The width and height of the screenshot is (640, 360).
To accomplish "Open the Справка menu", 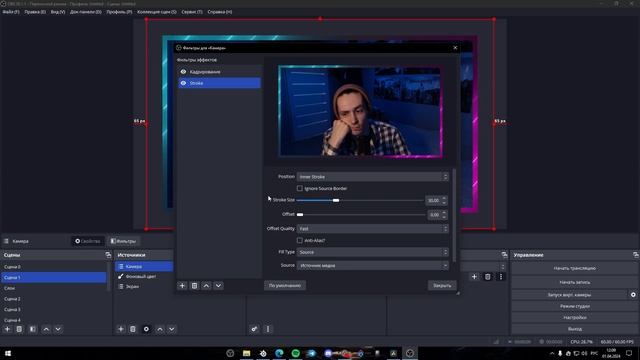I will (220, 12).
